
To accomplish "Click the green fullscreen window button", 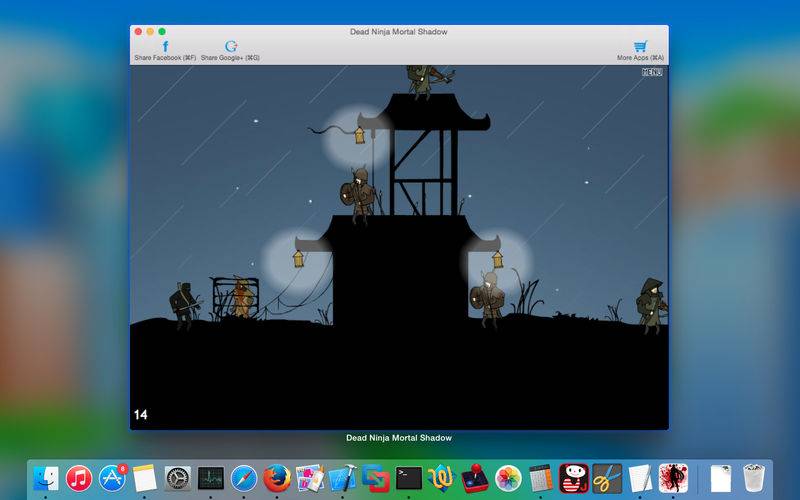I will (x=162, y=32).
